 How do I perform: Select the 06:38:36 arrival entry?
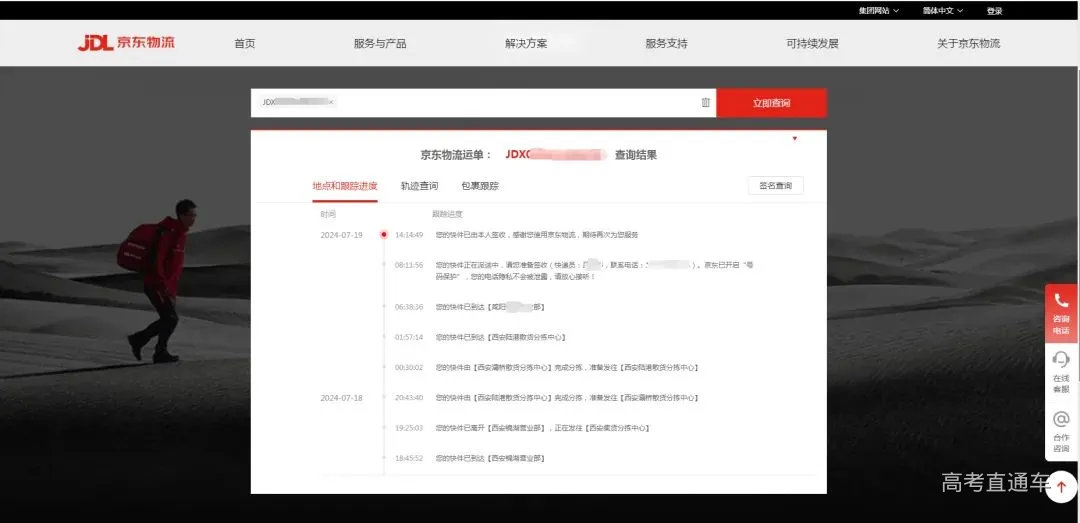tap(490, 307)
